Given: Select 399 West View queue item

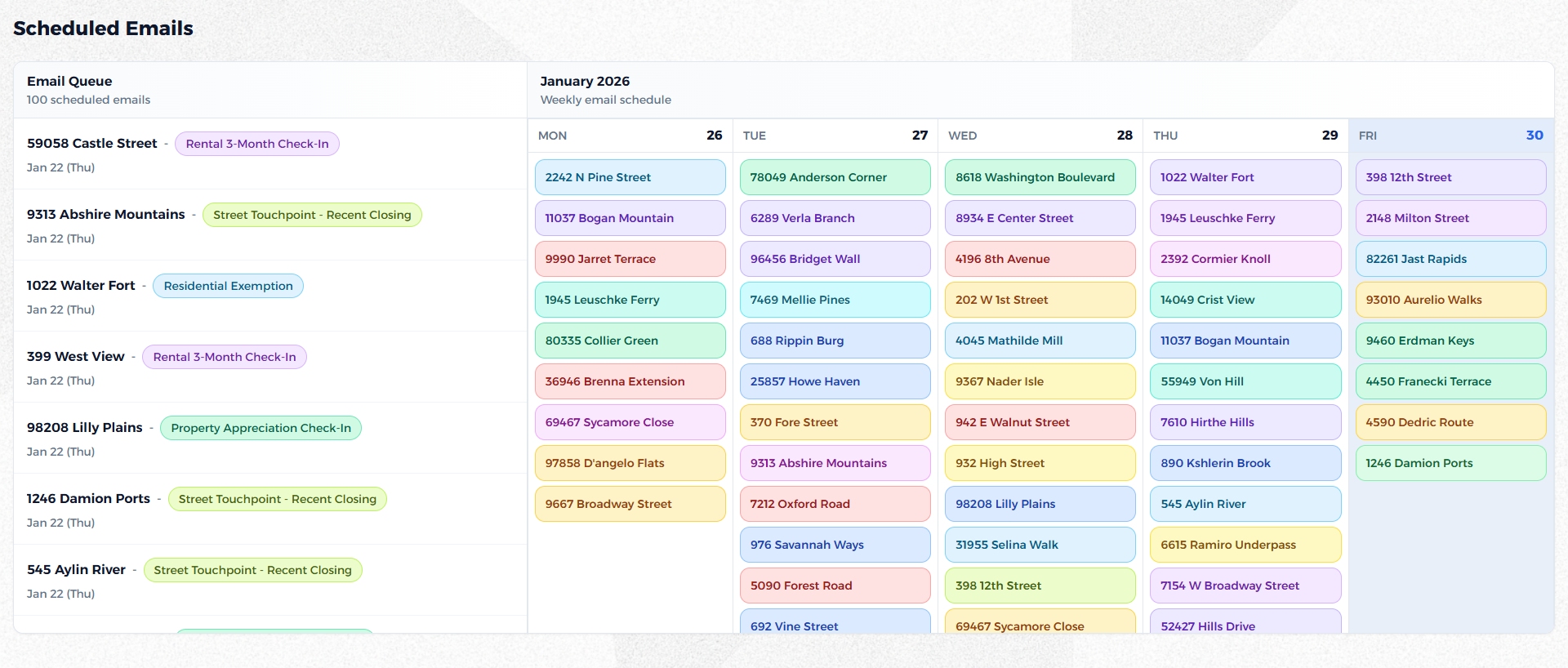Looking at the screenshot, I should (75, 357).
